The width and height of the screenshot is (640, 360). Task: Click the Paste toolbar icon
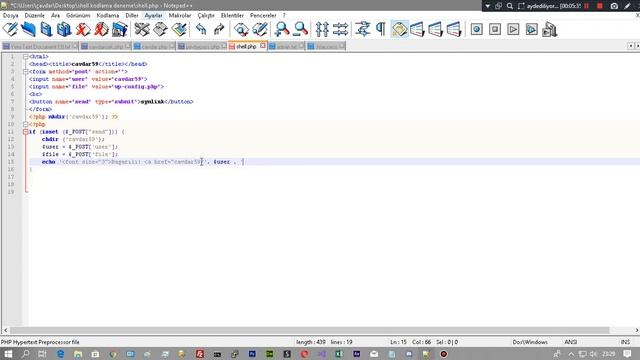pos(179,29)
